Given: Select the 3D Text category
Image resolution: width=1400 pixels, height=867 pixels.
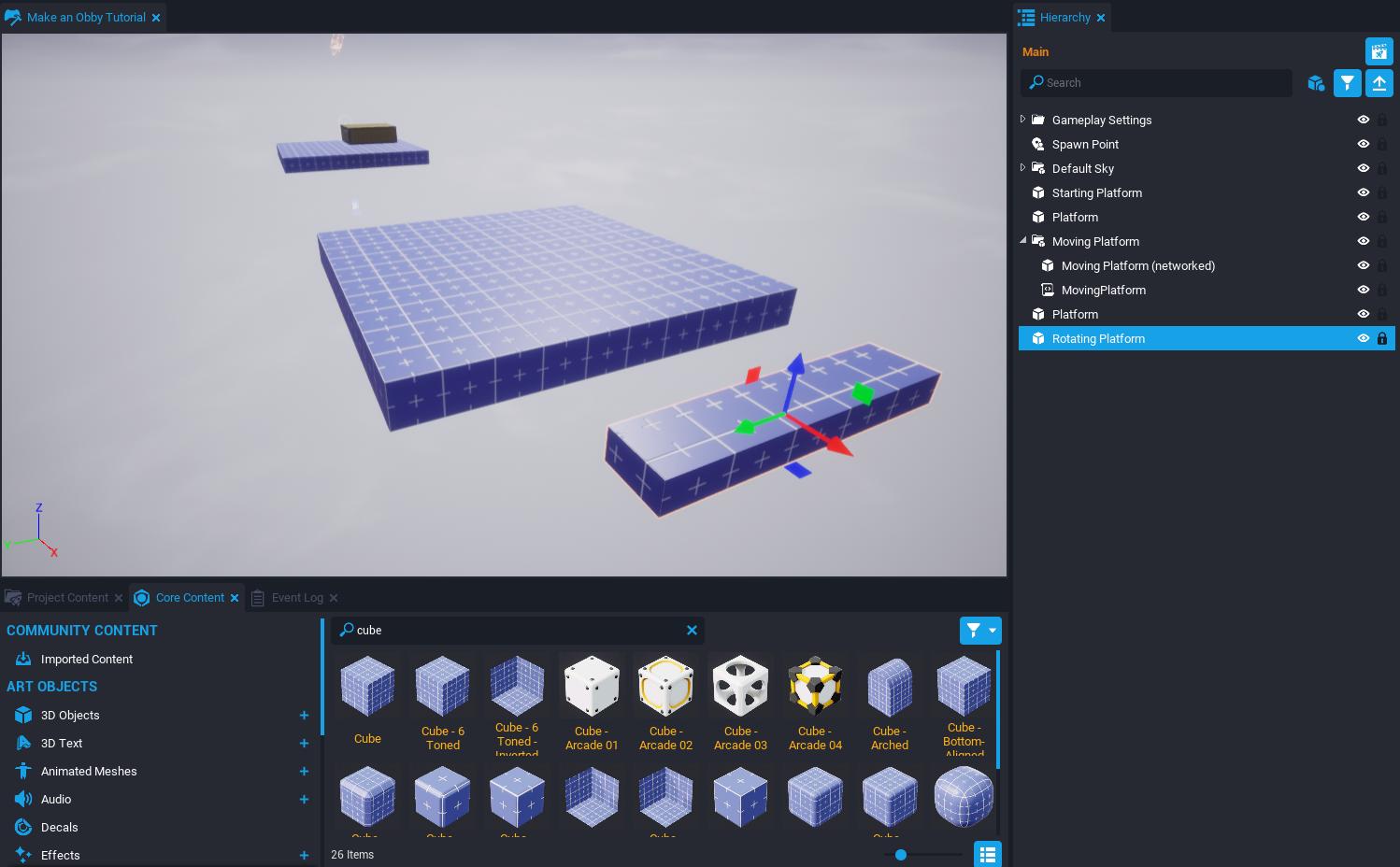Looking at the screenshot, I should pos(63,743).
